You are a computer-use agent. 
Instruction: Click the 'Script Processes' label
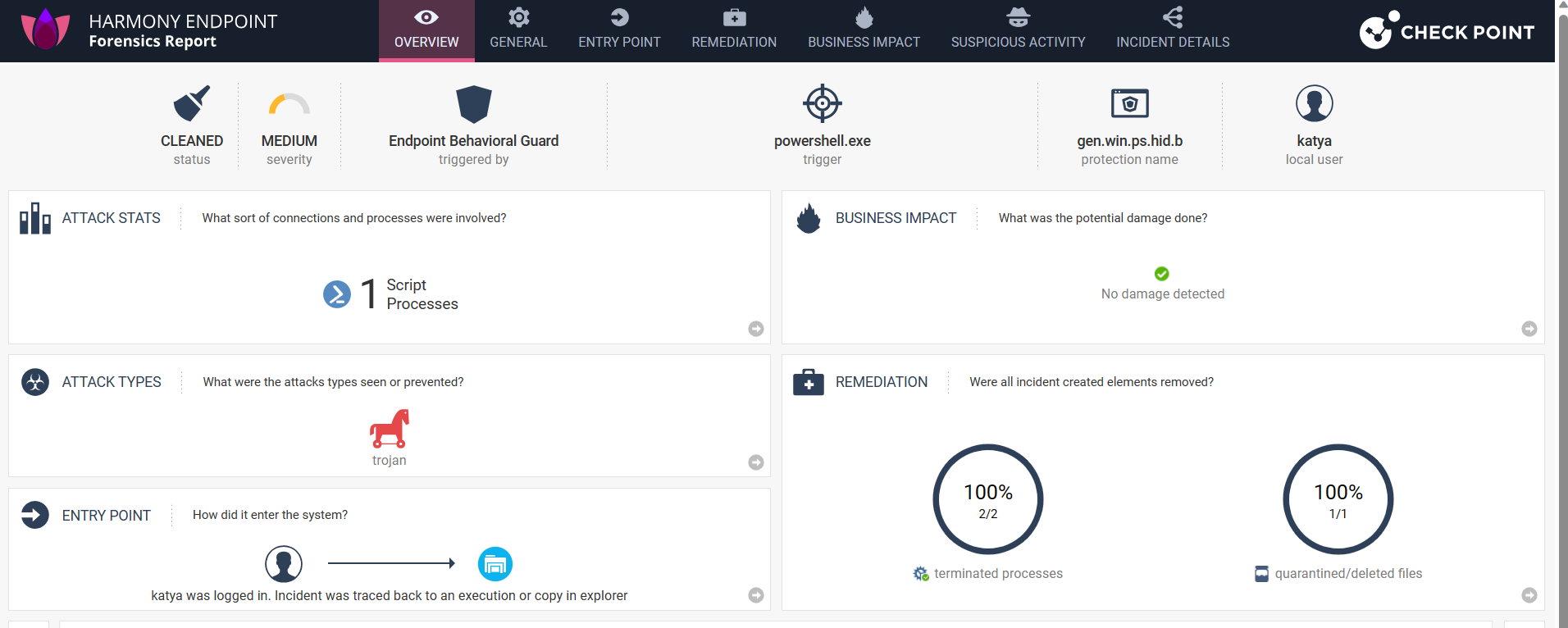point(422,294)
